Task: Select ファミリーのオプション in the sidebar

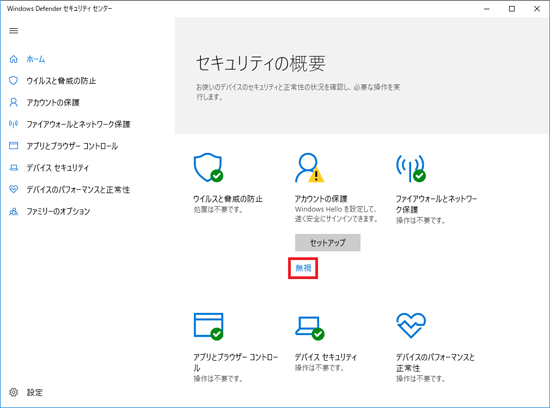Action: [x=59, y=212]
